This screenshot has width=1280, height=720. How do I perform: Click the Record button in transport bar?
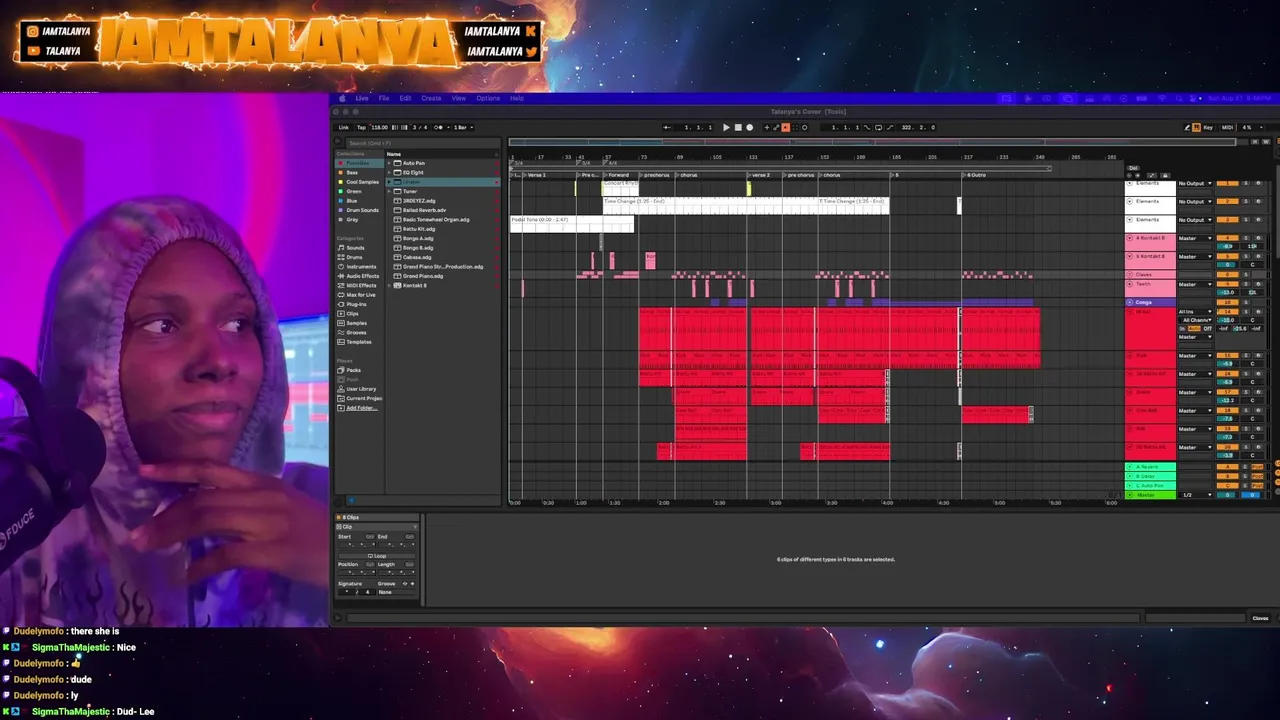pos(749,127)
